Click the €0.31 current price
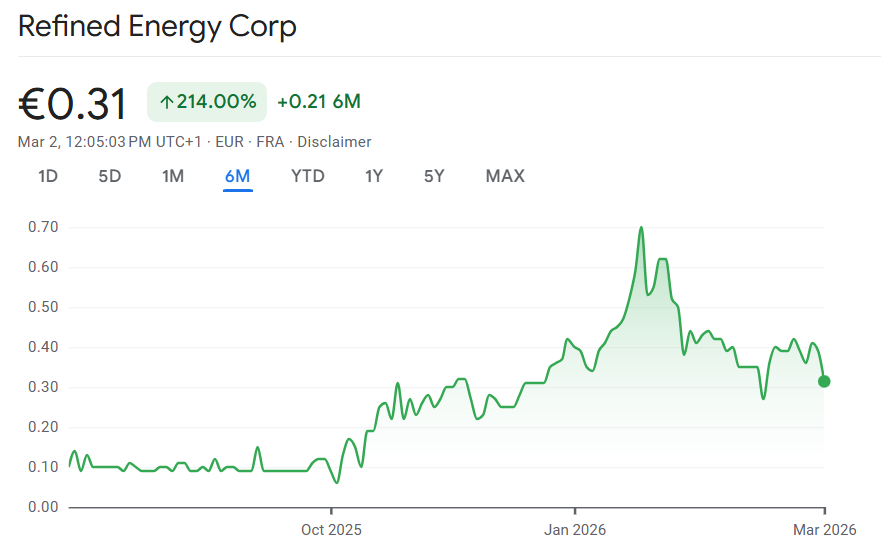This screenshot has height=550, width=881. [73, 104]
